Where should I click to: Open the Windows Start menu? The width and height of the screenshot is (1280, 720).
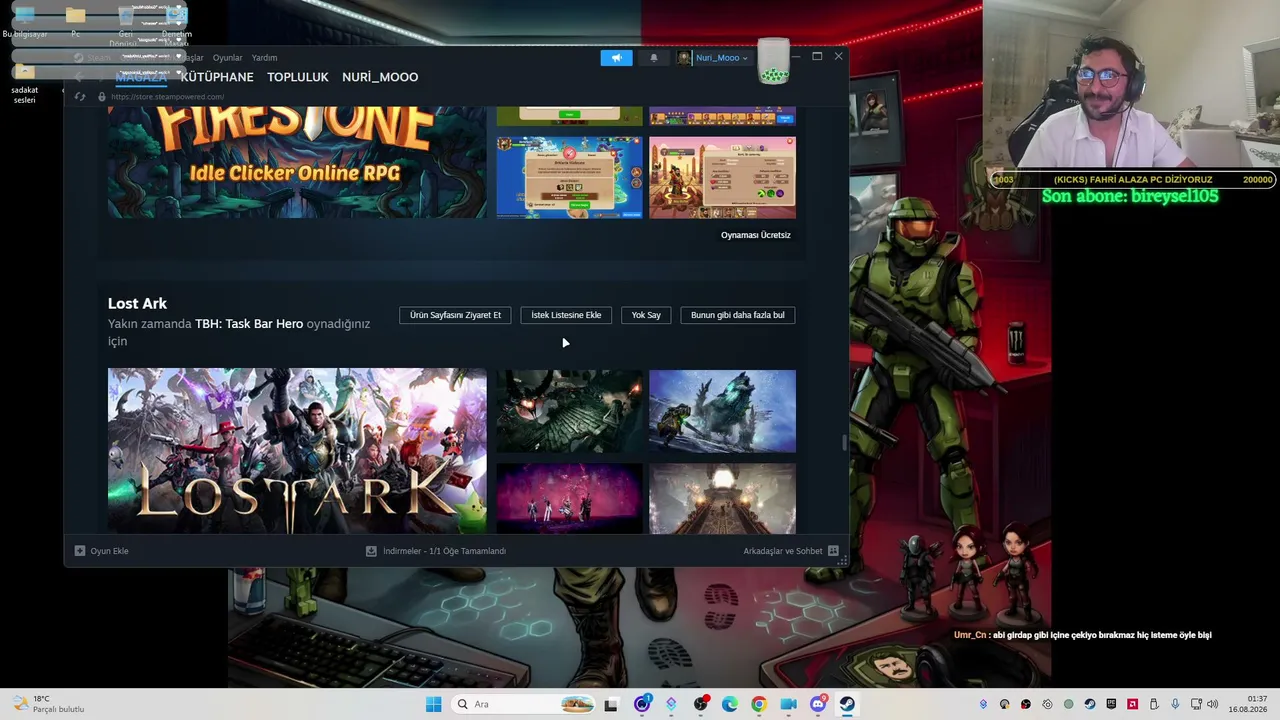point(433,704)
